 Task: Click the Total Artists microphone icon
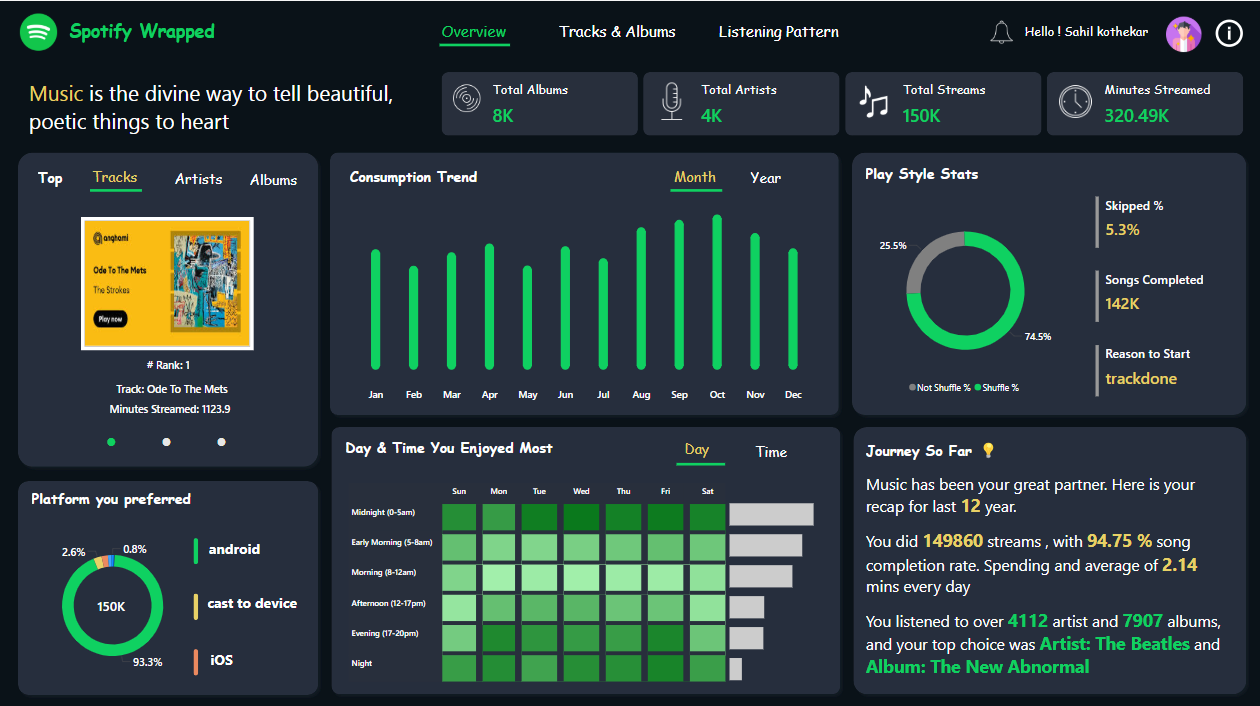[x=672, y=101]
